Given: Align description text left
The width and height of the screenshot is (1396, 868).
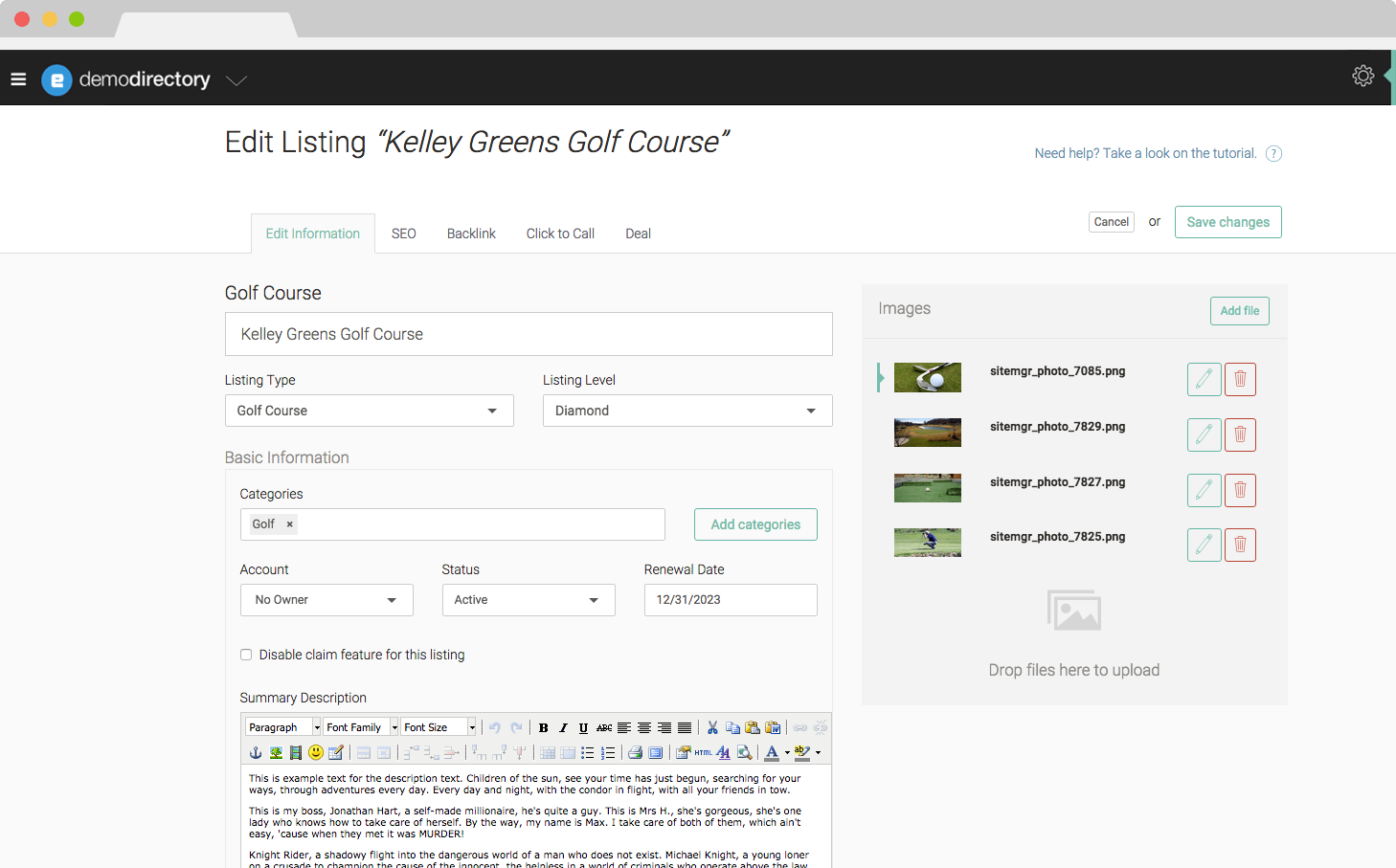Looking at the screenshot, I should (624, 727).
